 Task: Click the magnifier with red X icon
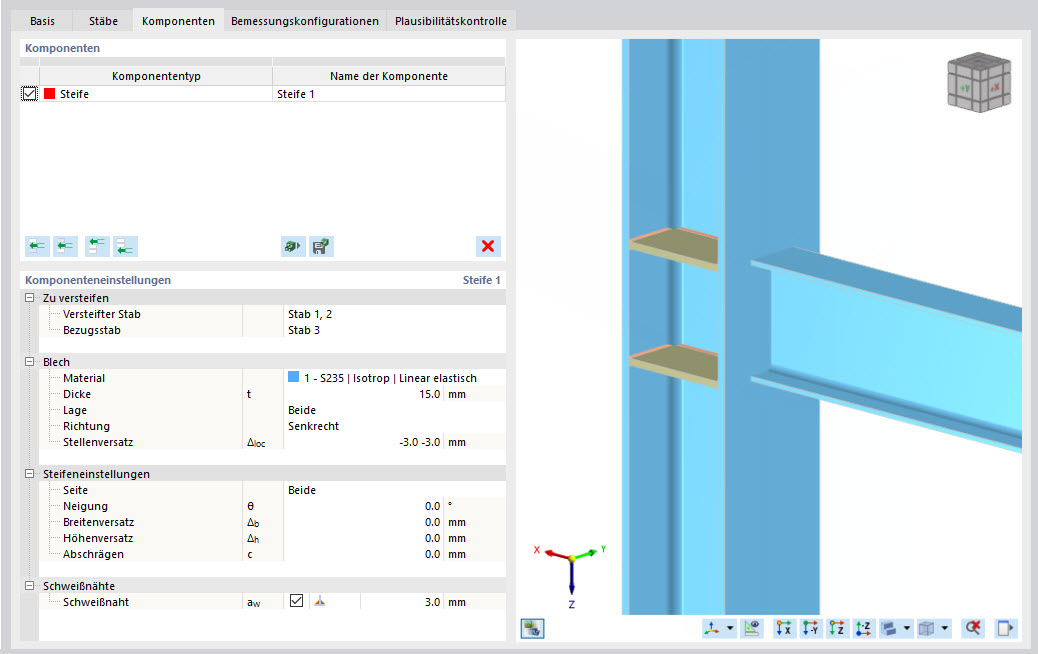pos(972,628)
